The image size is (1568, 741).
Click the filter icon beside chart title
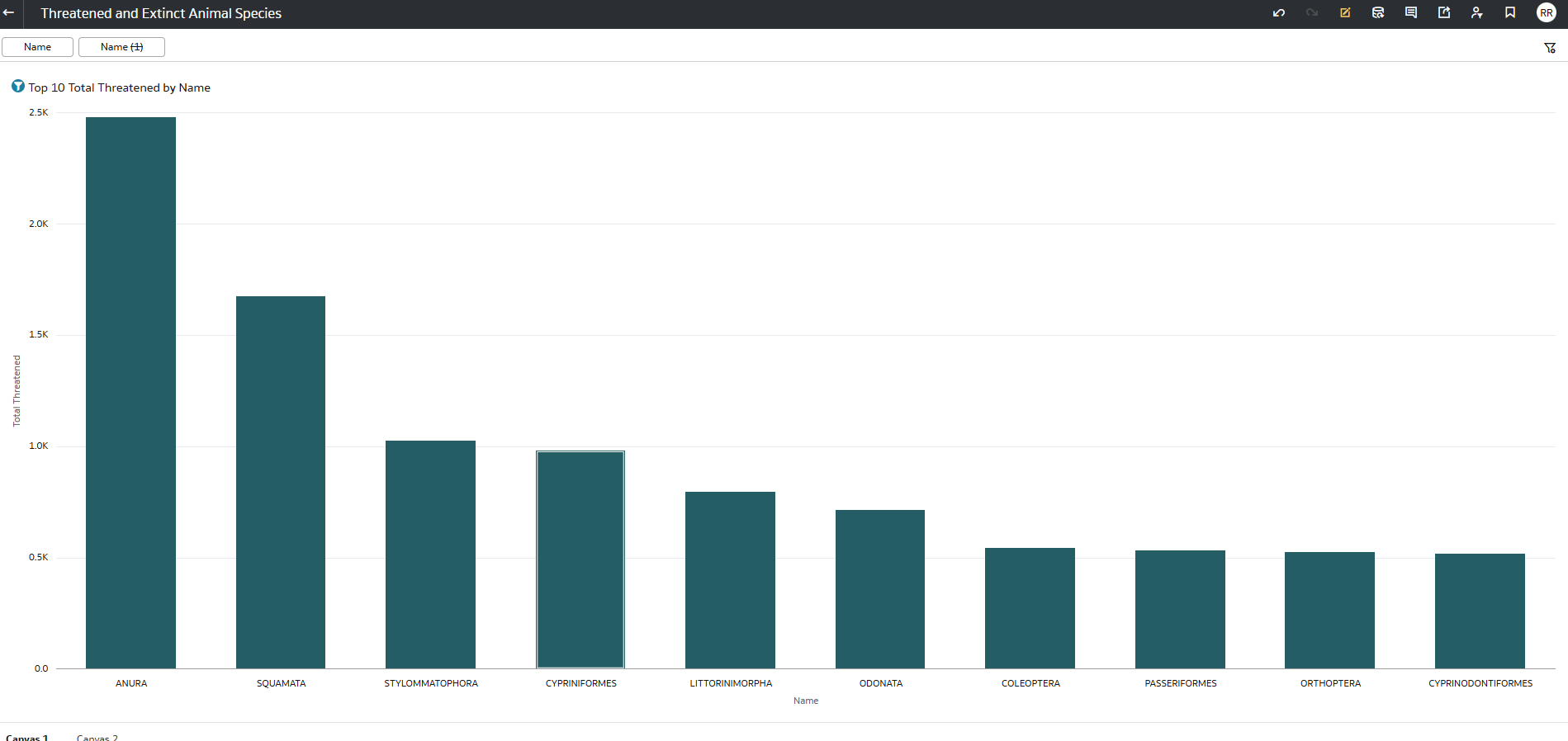click(x=18, y=87)
